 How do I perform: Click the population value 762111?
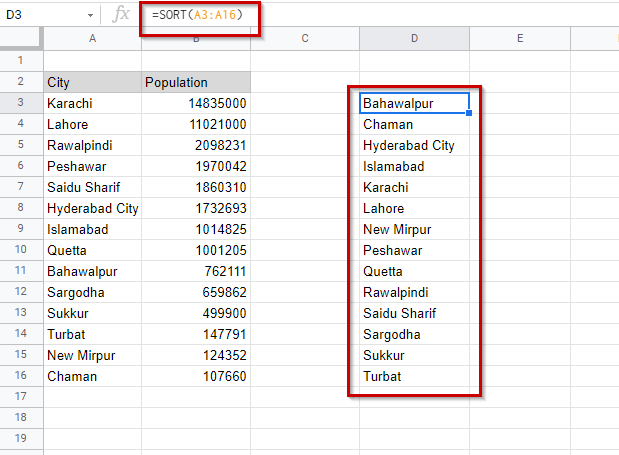[196, 271]
